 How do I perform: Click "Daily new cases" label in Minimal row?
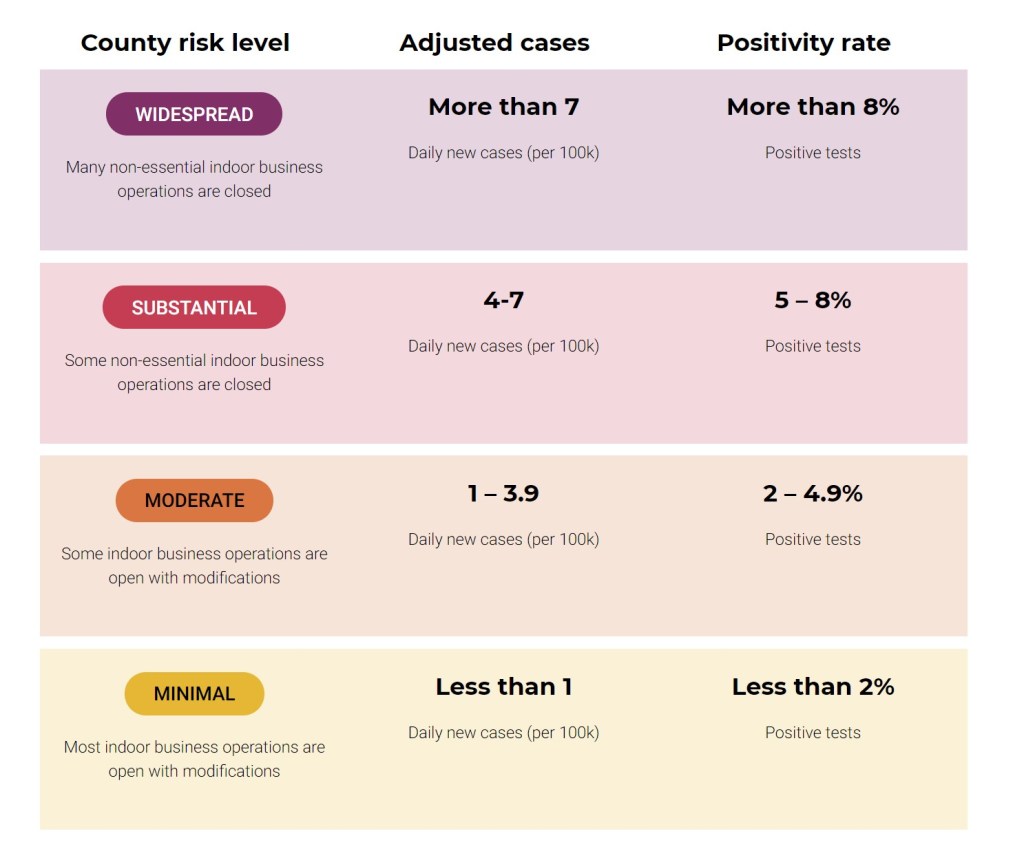click(x=503, y=733)
